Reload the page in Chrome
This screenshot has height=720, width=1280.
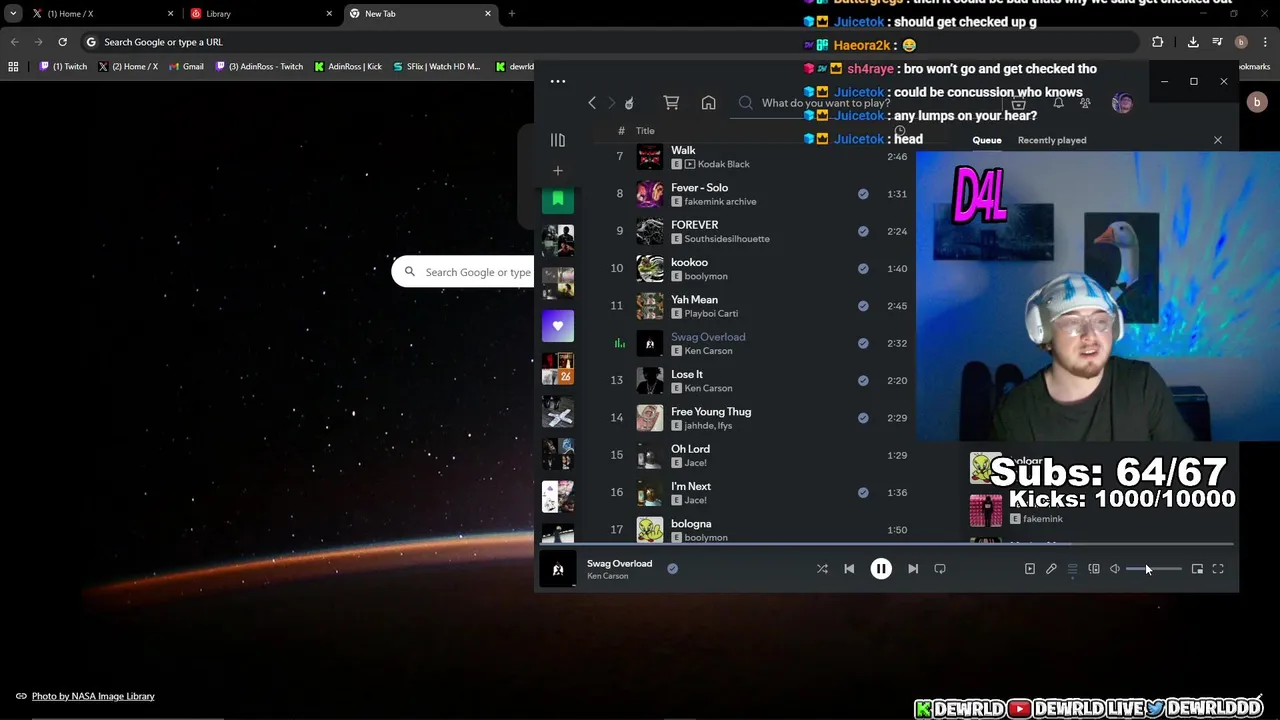pos(62,42)
